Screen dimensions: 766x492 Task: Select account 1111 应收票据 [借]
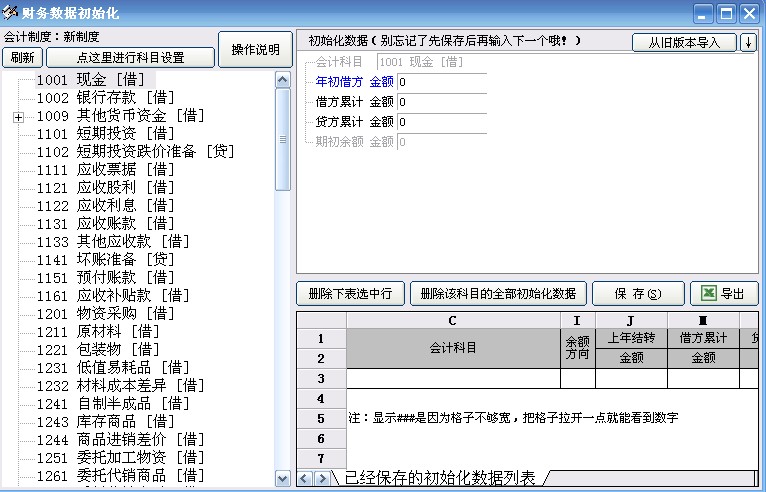coord(106,170)
